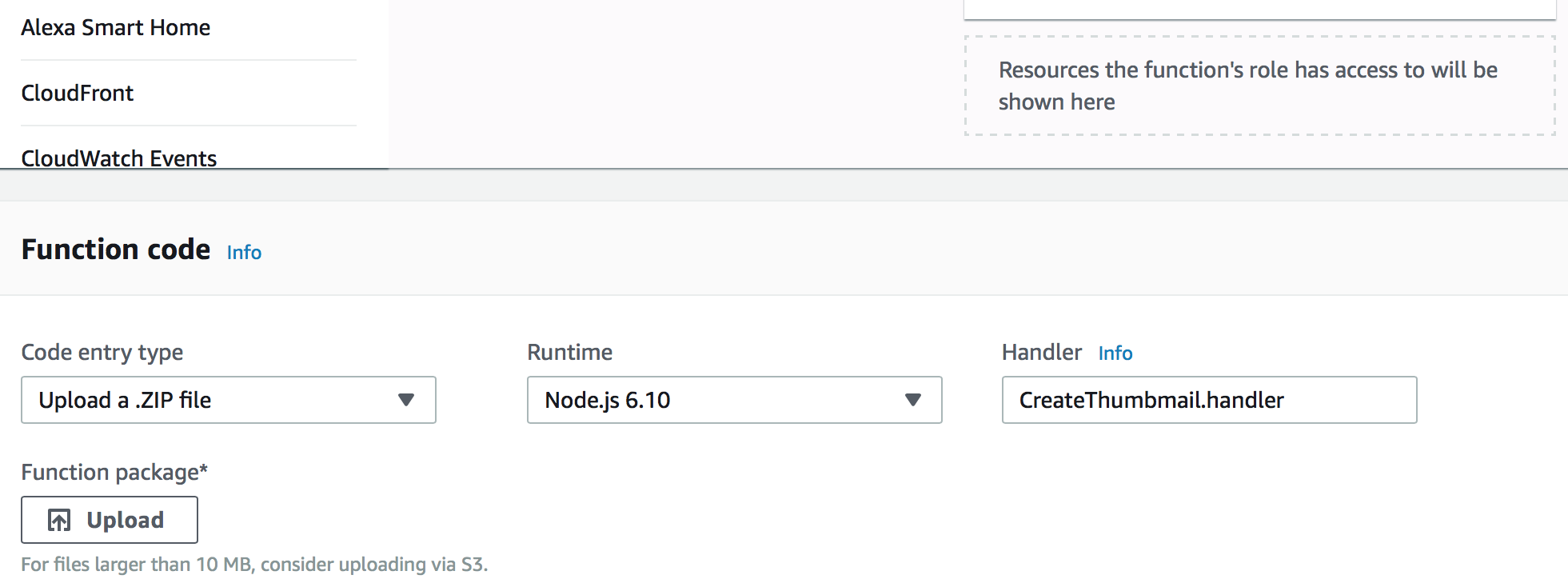This screenshot has height=583, width=1568.
Task: Click the role resources placeholder box
Action: [1259, 86]
